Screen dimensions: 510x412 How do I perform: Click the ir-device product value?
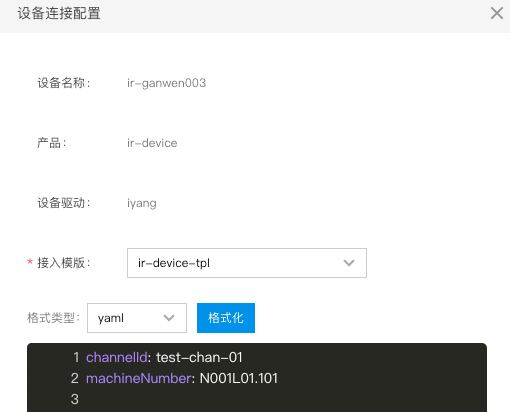tap(152, 143)
